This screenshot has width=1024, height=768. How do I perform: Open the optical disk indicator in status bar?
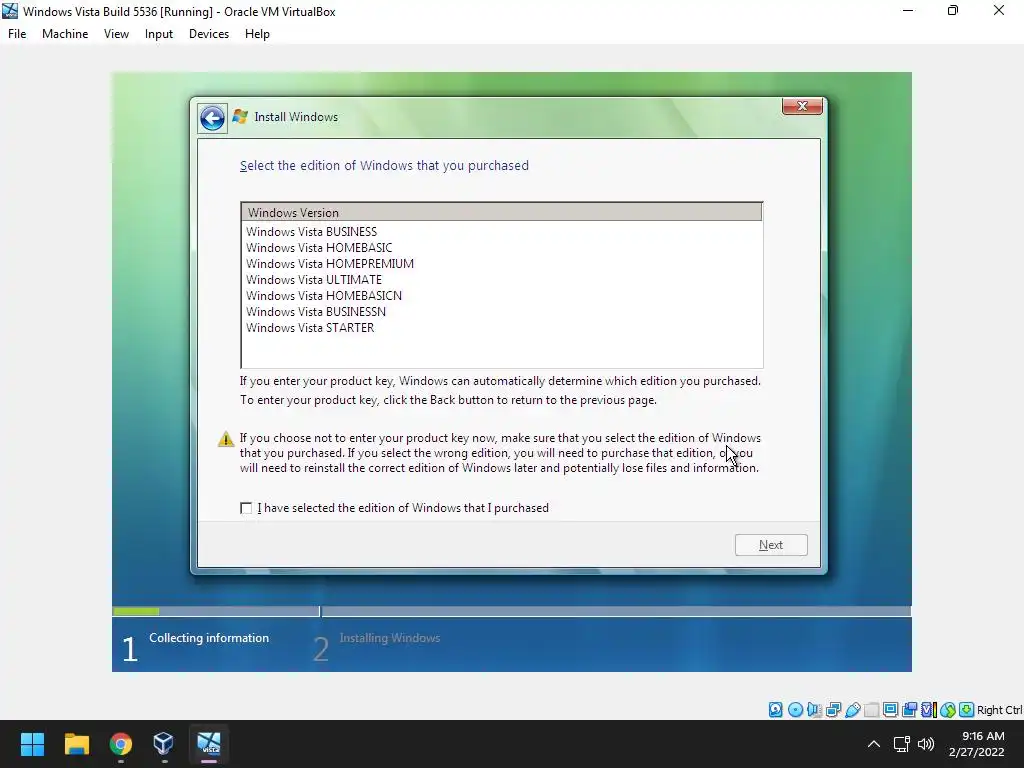point(795,710)
